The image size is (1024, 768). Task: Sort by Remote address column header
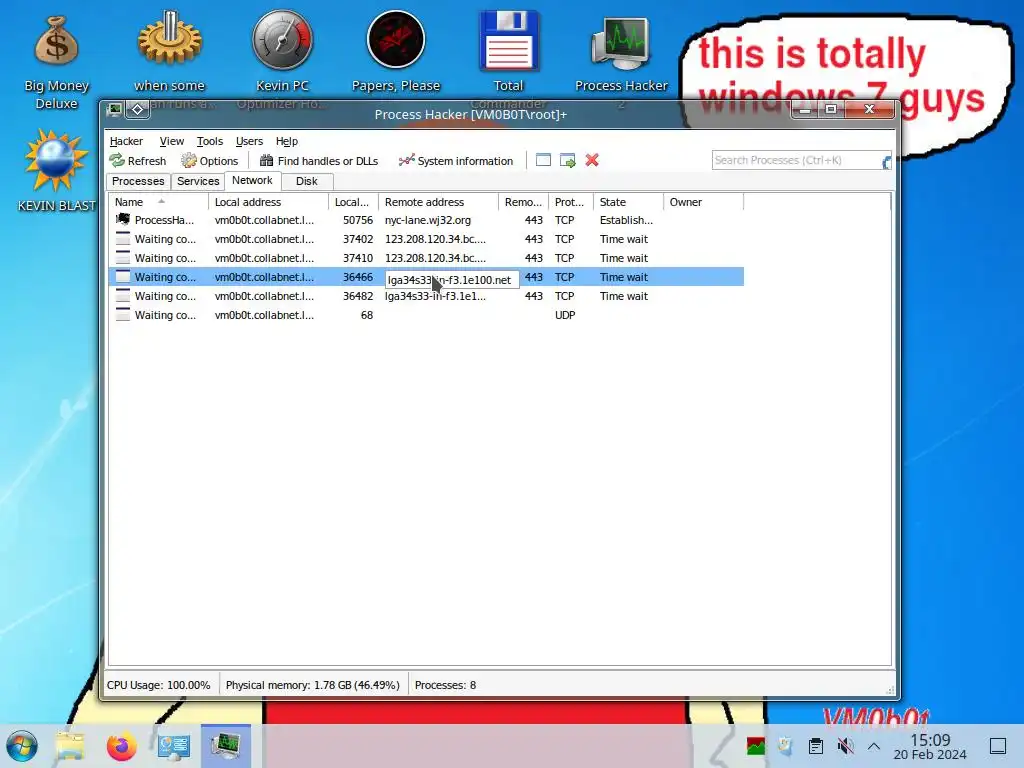[438, 202]
